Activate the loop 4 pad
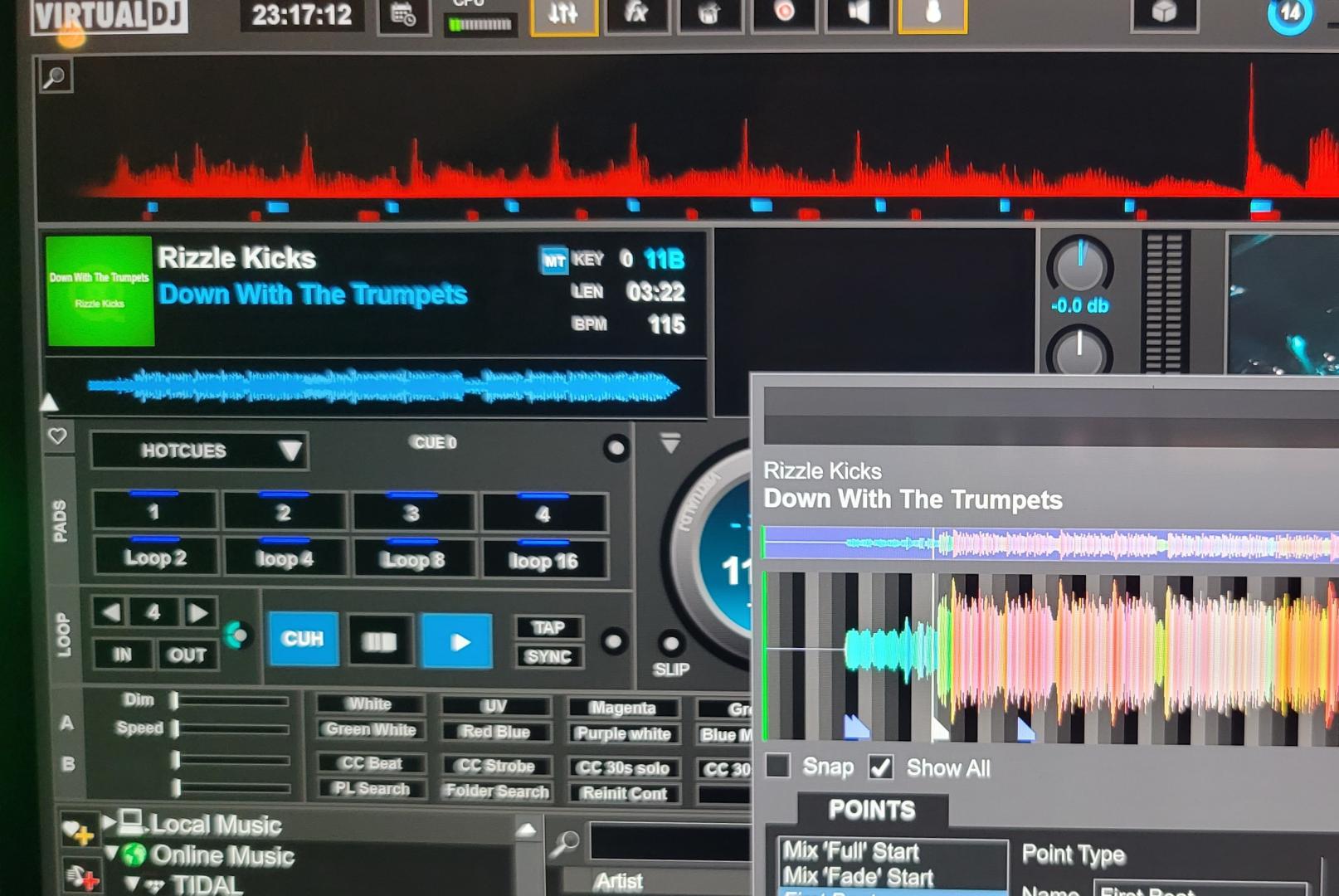Image resolution: width=1339 pixels, height=896 pixels. (x=285, y=558)
